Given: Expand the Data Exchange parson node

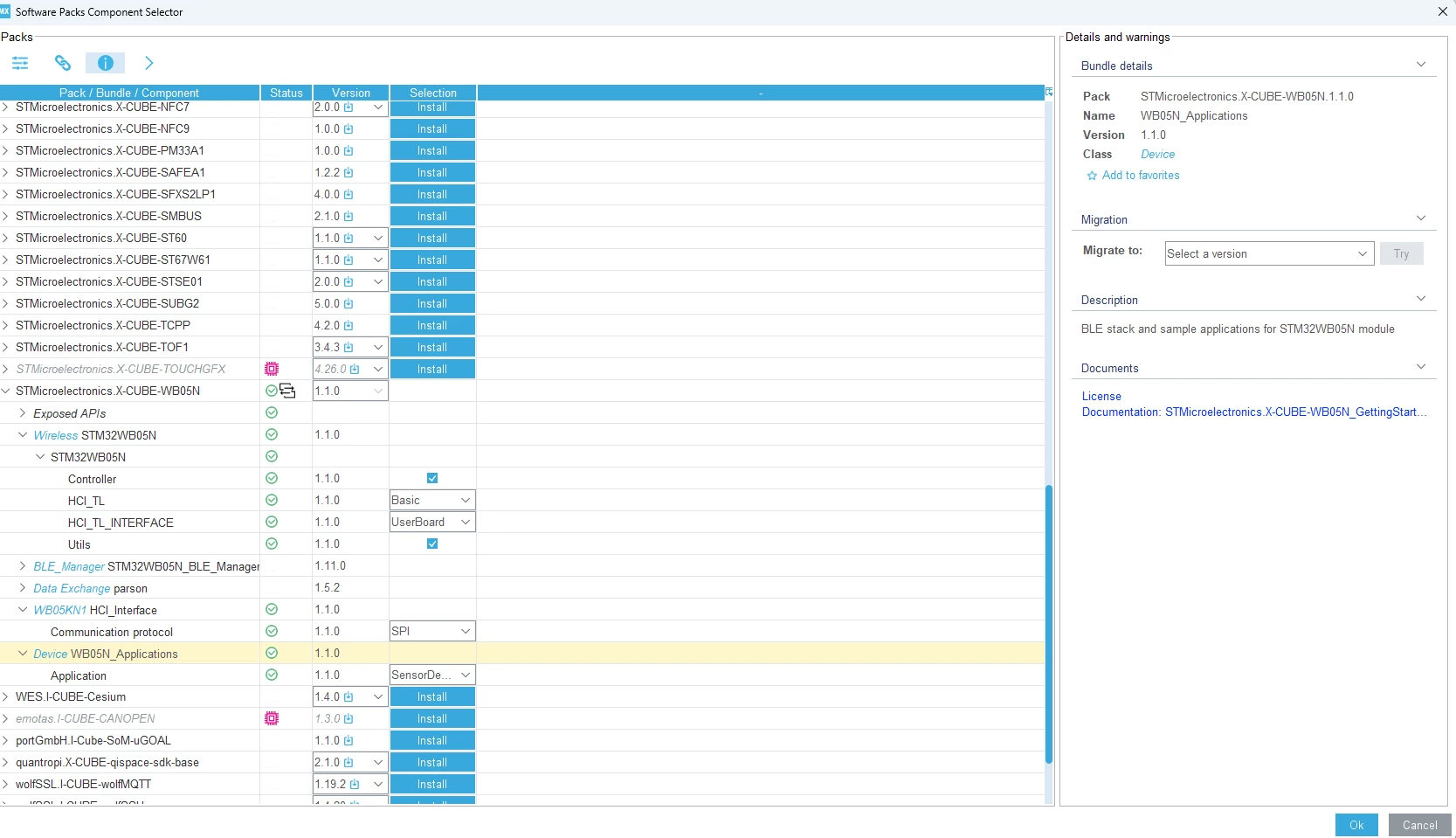Looking at the screenshot, I should (23, 587).
